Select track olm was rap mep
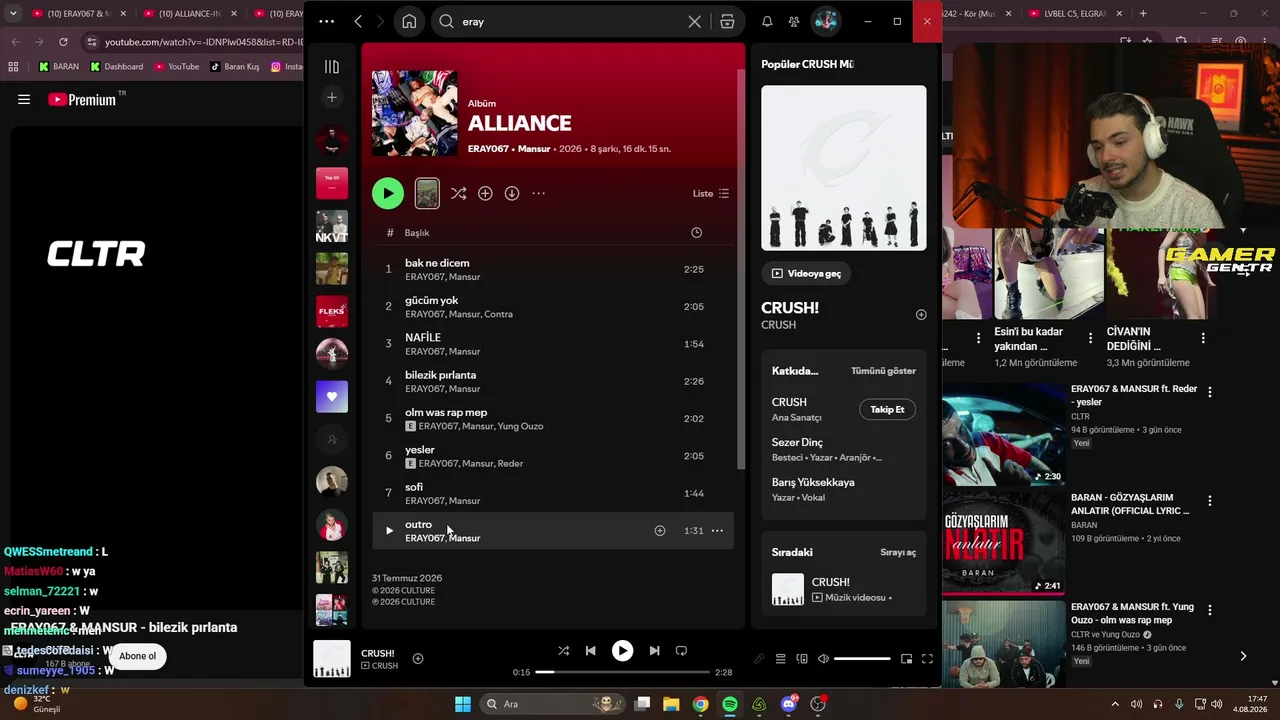Image resolution: width=1280 pixels, height=720 pixels. pos(553,419)
